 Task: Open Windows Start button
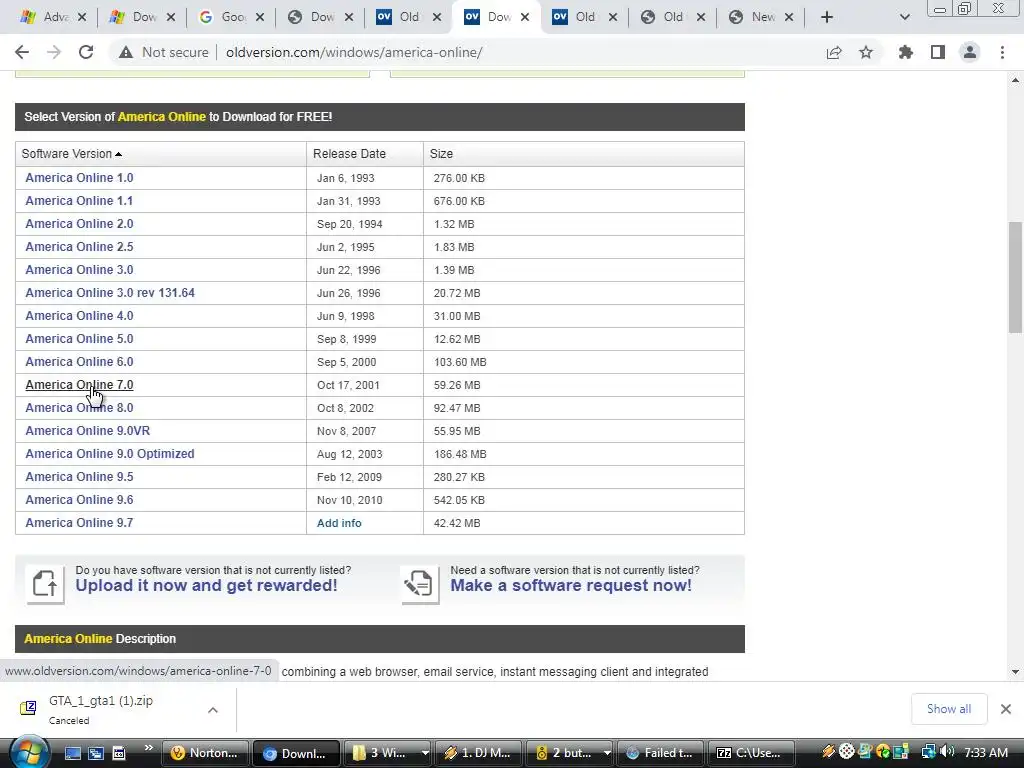click(x=29, y=752)
